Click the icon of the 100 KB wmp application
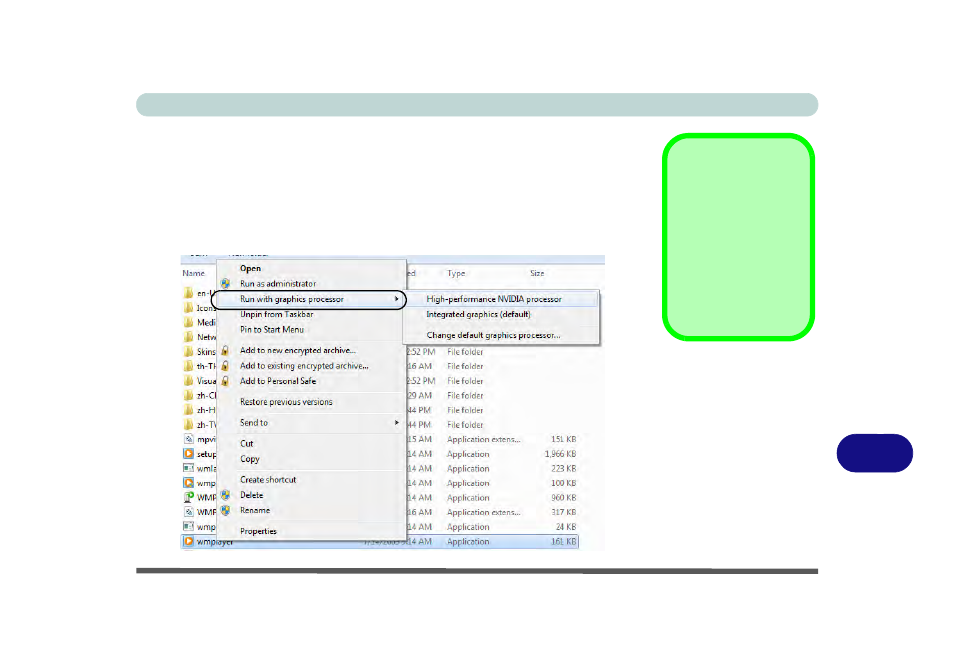Viewport: 954px width, 672px height. [x=189, y=483]
